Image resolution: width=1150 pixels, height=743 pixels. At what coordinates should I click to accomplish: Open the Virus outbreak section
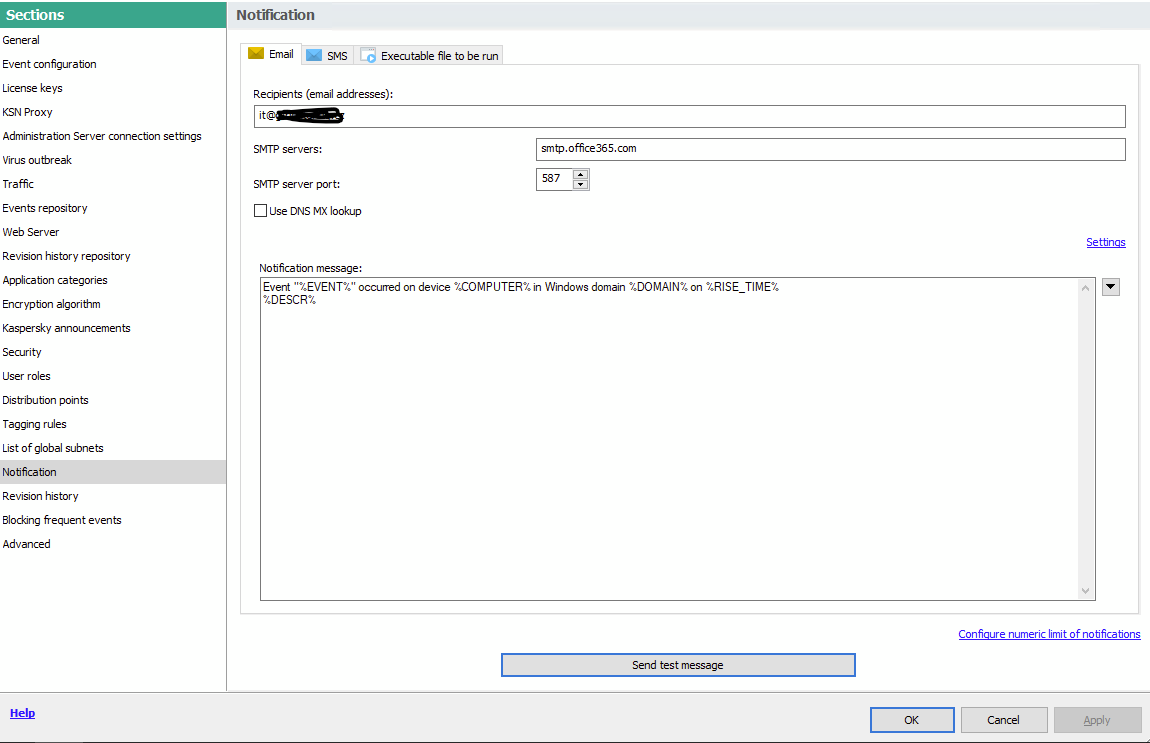coord(37,160)
